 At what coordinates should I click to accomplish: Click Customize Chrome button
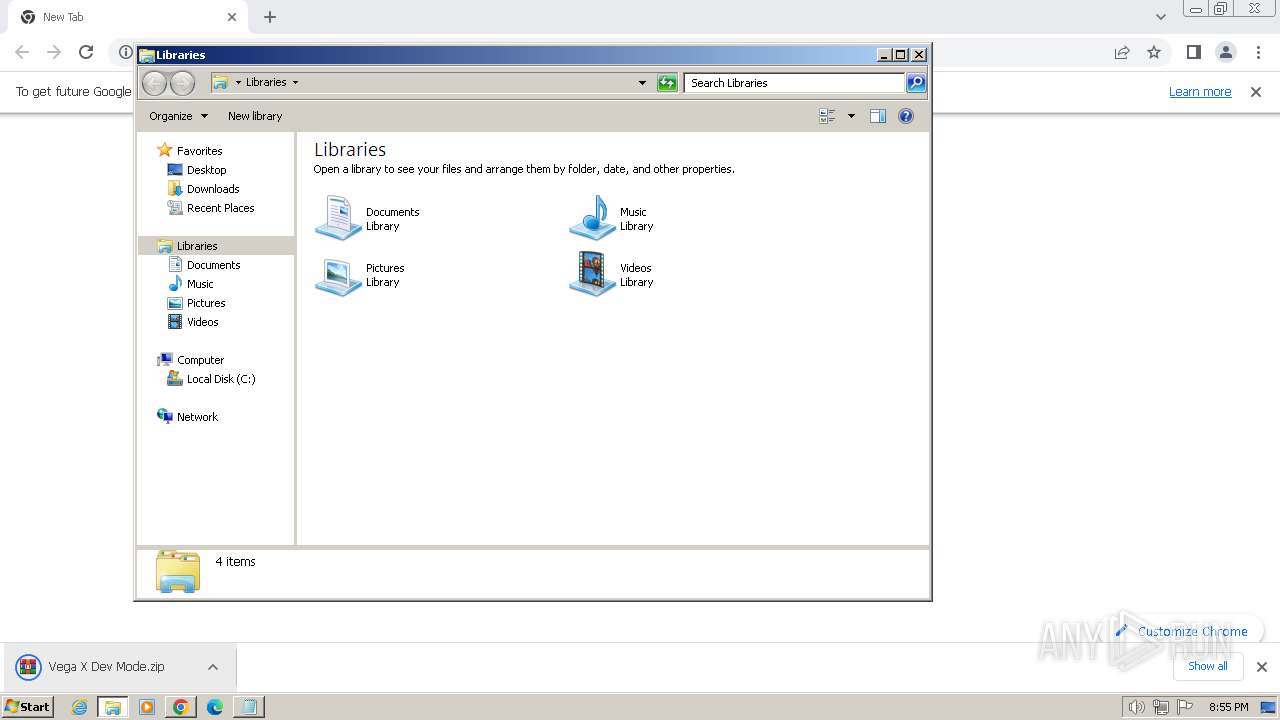(x=1181, y=631)
